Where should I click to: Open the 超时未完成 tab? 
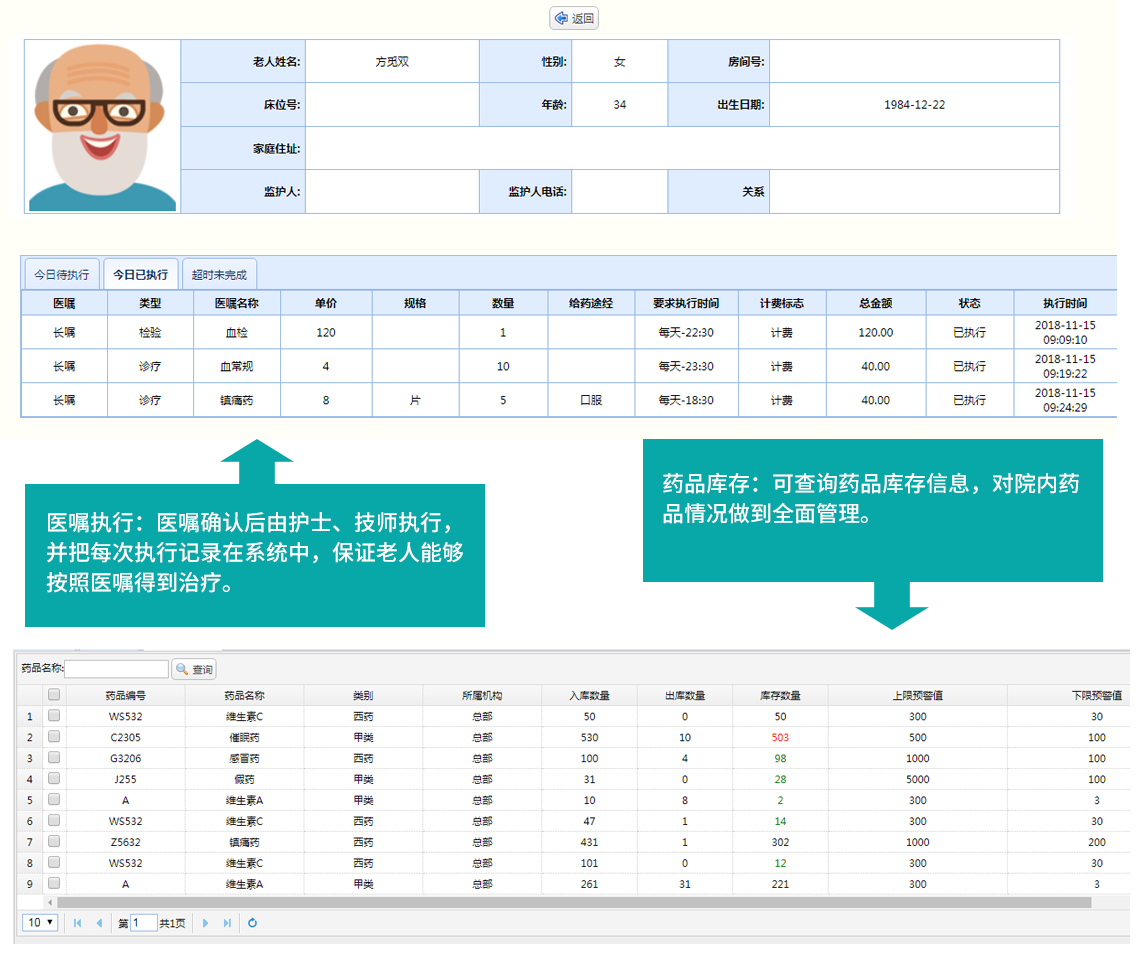tap(219, 274)
